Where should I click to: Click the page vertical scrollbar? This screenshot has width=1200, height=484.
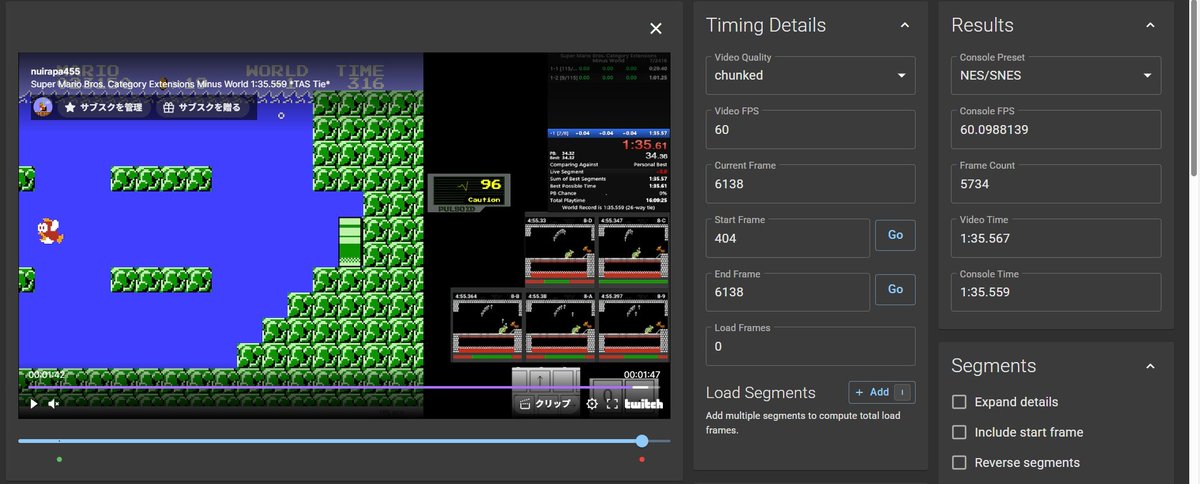click(x=1192, y=90)
